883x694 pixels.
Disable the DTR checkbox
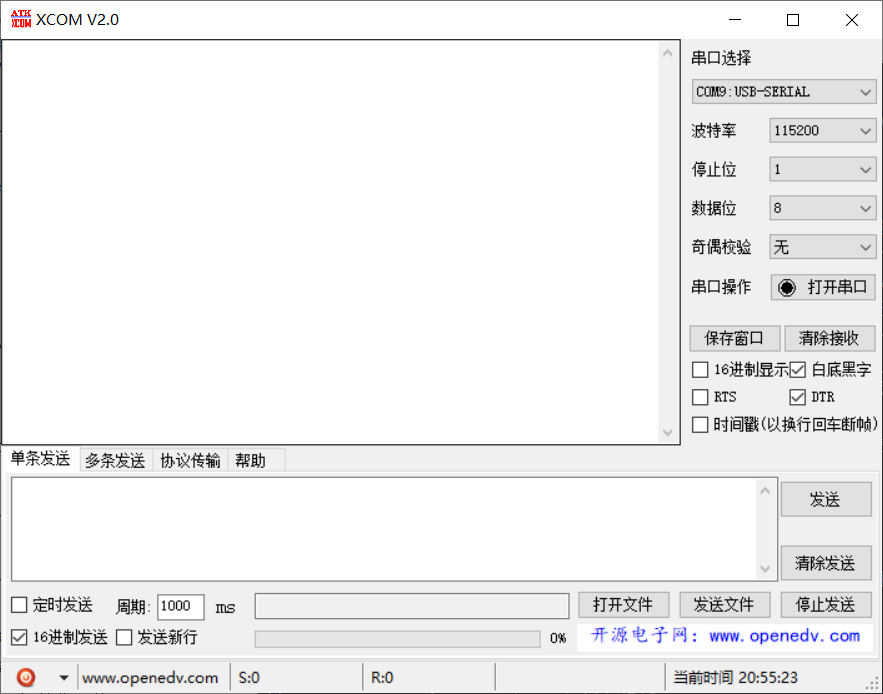click(798, 396)
